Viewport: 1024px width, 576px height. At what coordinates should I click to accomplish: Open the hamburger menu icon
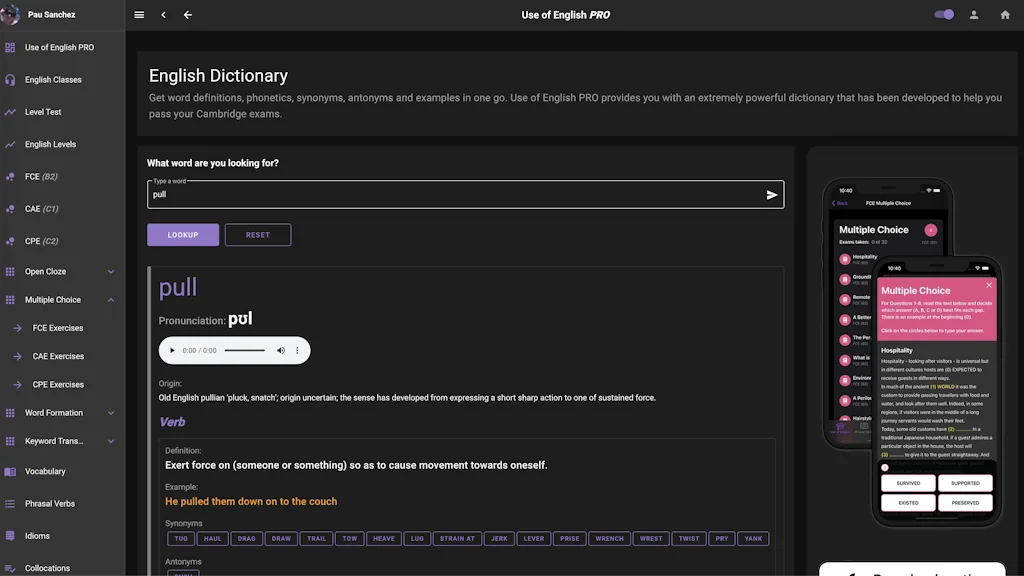coord(139,14)
